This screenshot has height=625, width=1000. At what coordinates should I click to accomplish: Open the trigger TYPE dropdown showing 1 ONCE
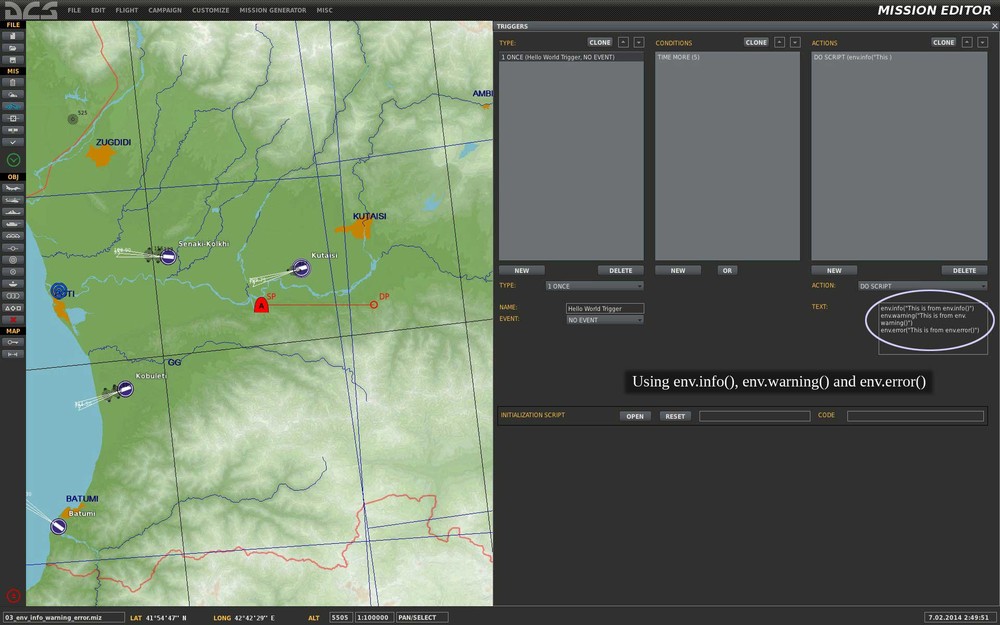594,286
